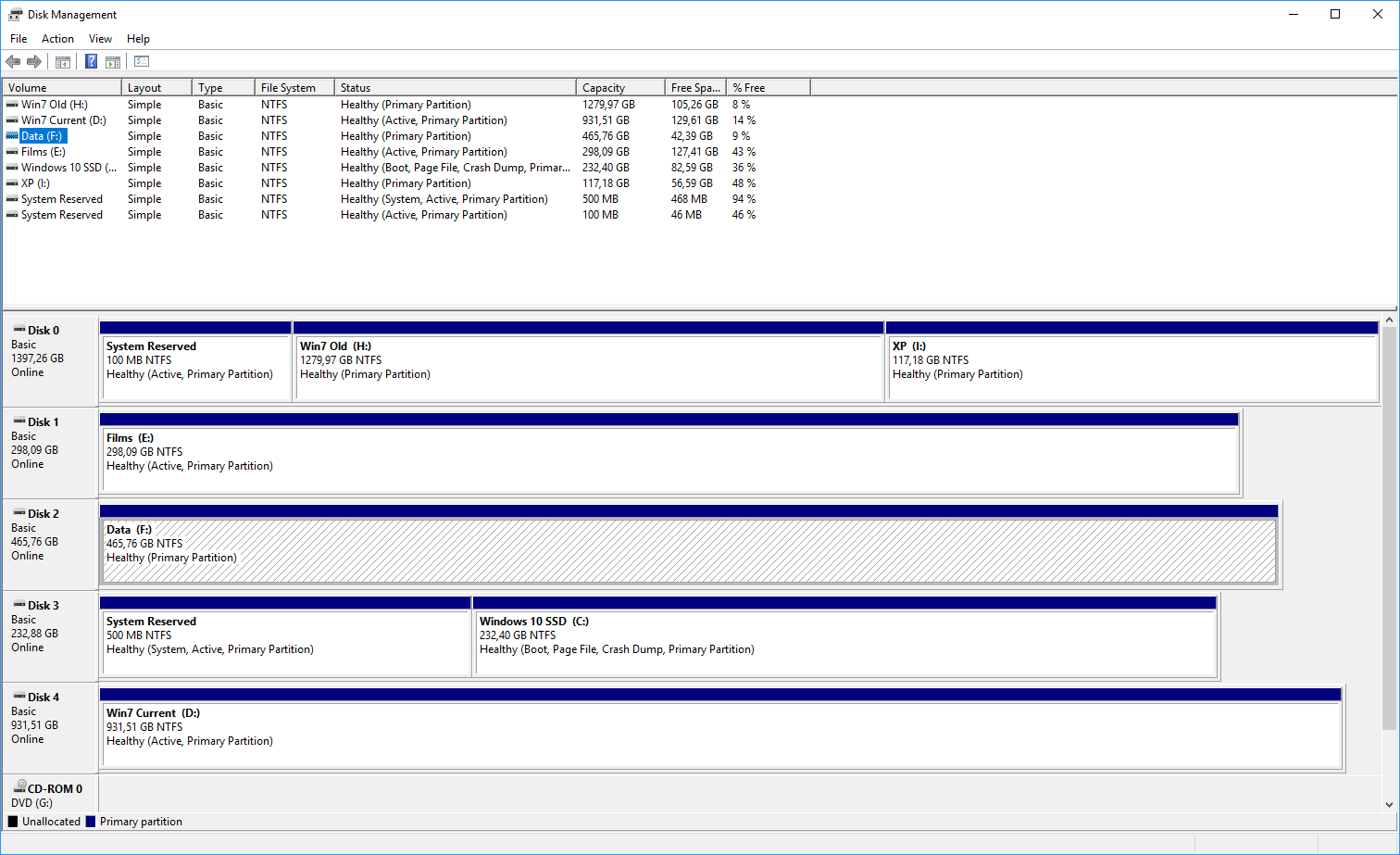Click the Back navigation arrow icon
Screen dimensions: 1400x855
pyautogui.click(x=13, y=61)
